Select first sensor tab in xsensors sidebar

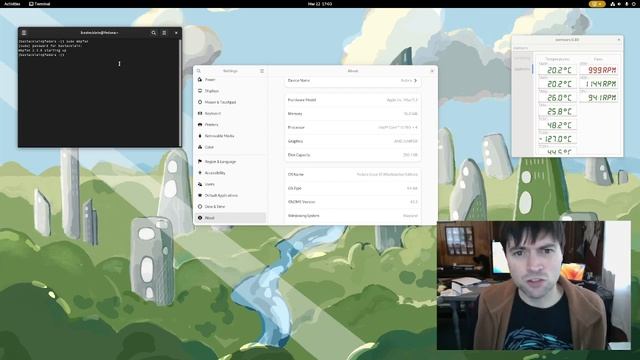point(522,58)
